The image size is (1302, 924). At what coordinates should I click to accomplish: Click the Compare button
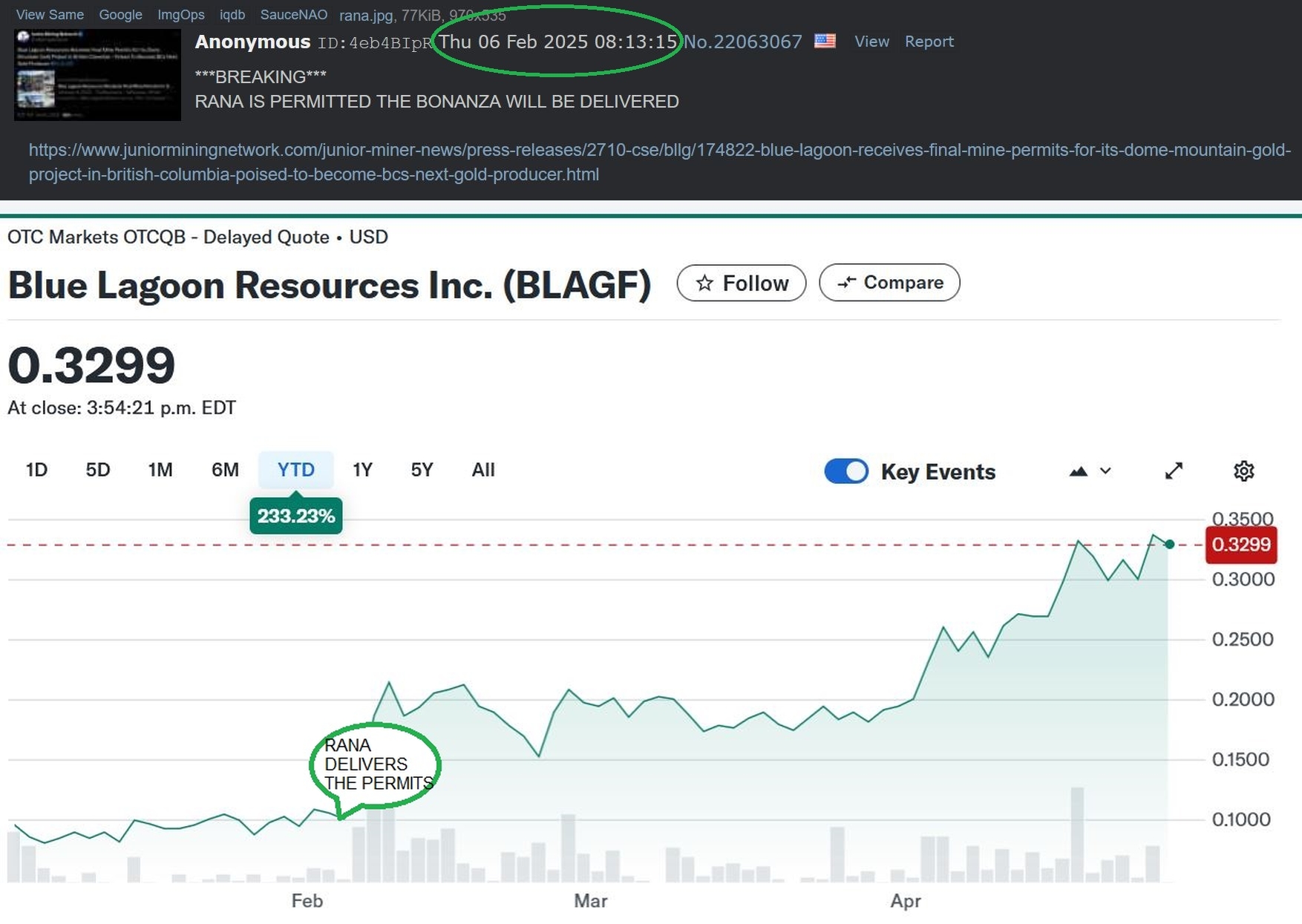(889, 283)
